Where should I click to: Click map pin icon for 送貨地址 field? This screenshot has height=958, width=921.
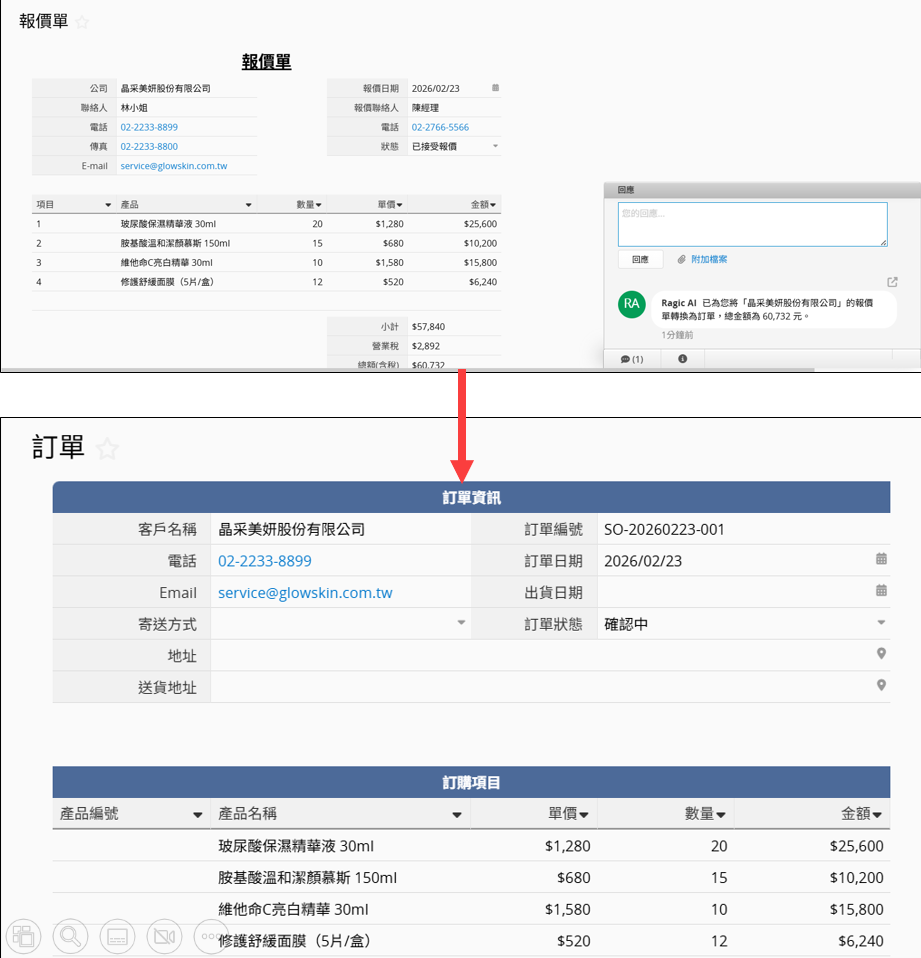click(881, 686)
